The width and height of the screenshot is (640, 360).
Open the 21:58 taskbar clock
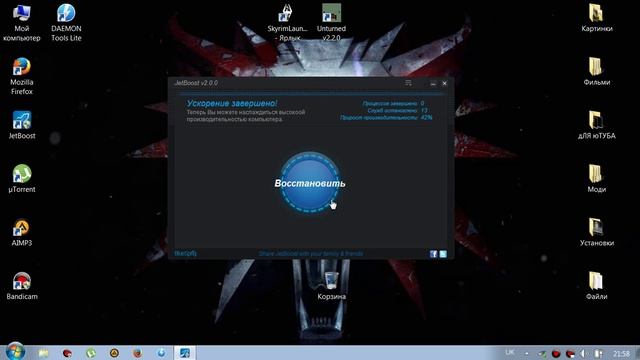(621, 353)
